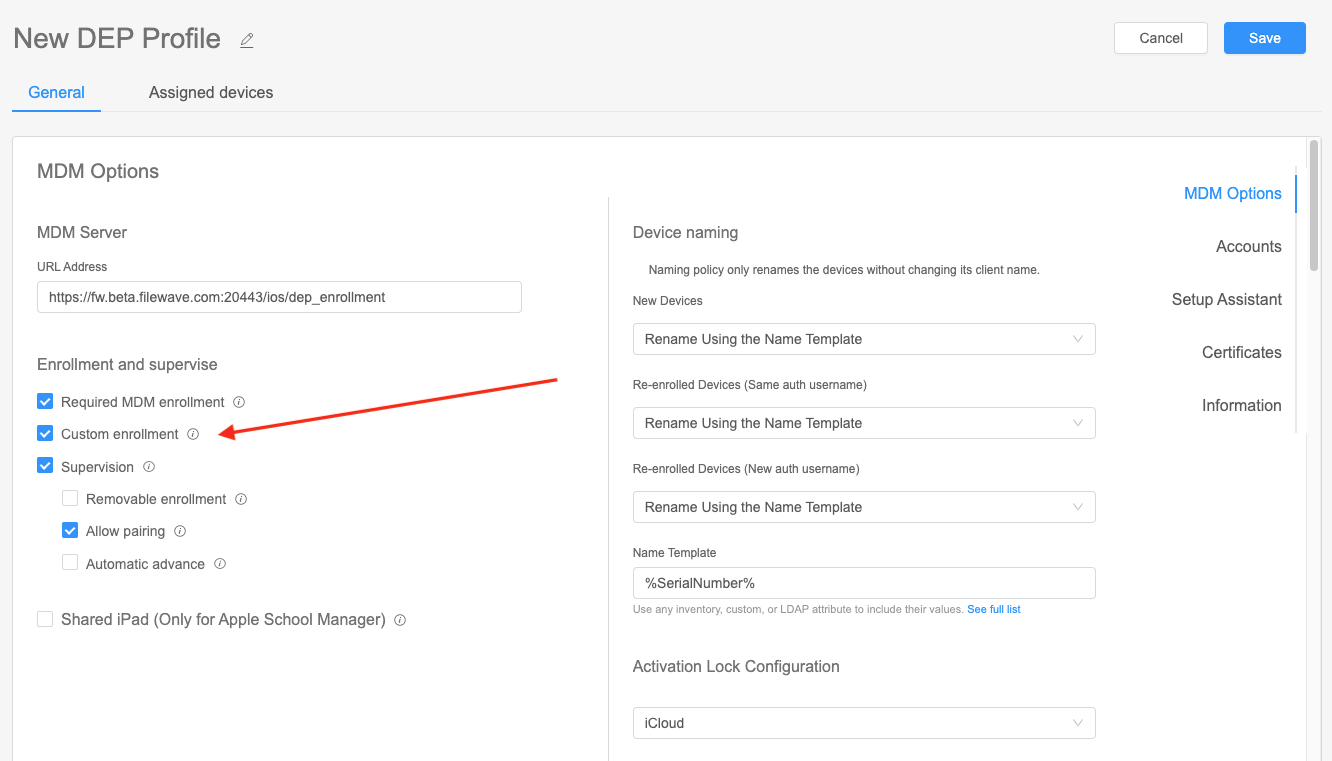Check the Shared iPad checkbox

point(45,619)
